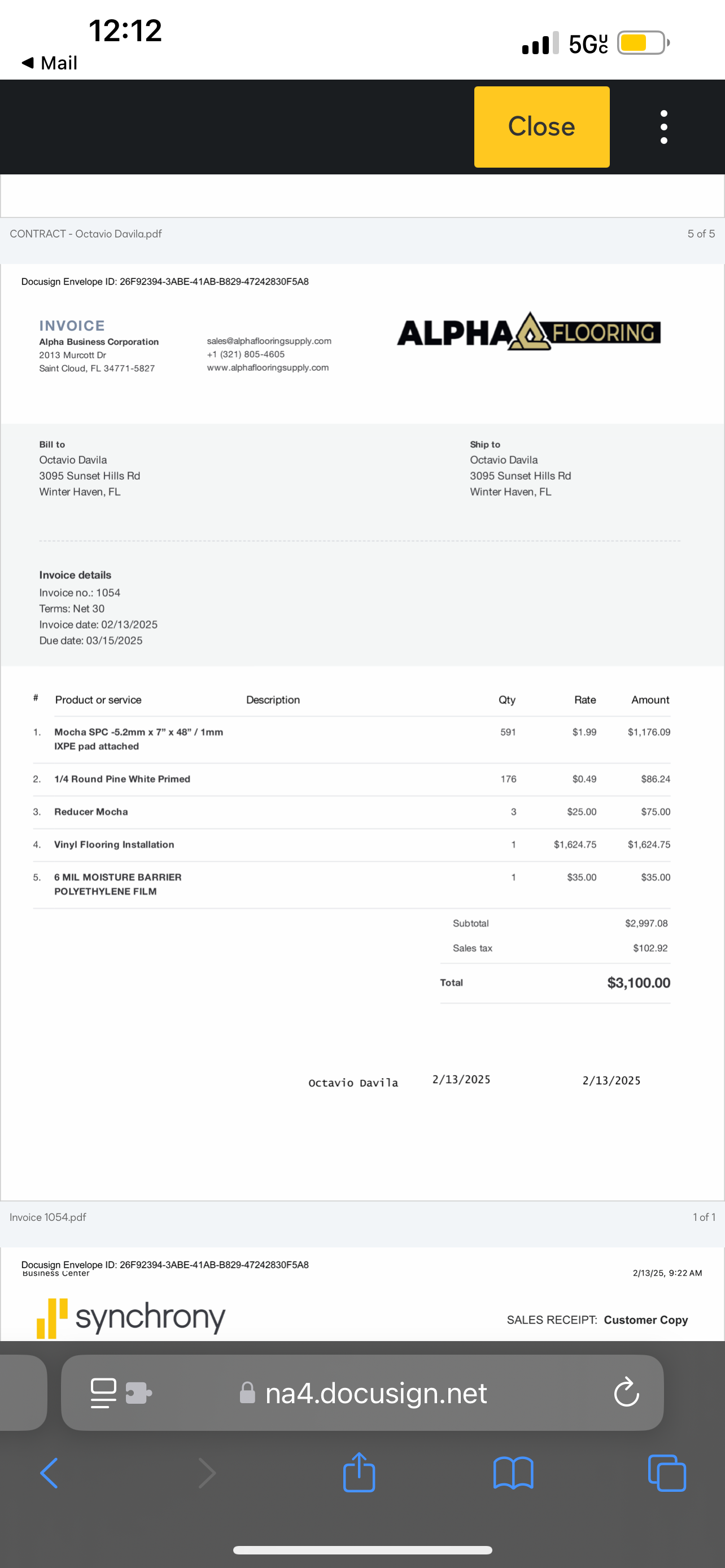Tap the Synchrony logo
Viewport: 725px width, 1568px height.
pyautogui.click(x=132, y=1317)
